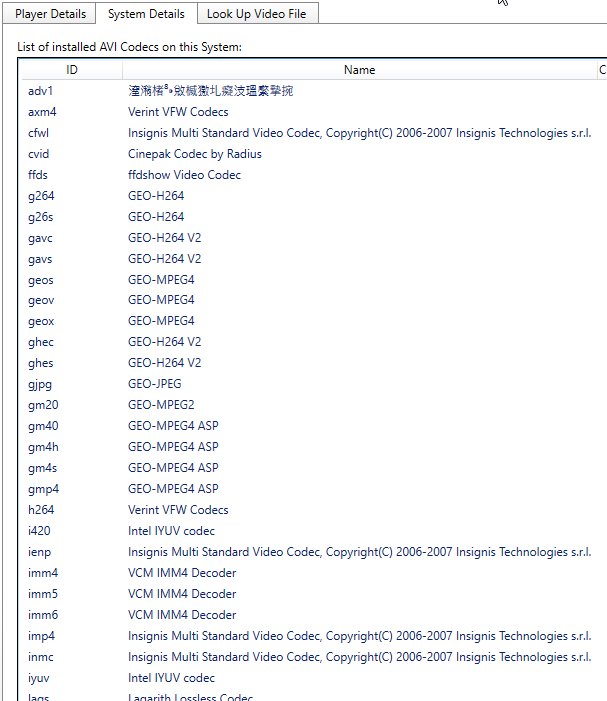
Task: Select the ghes codec ID
Action: pyautogui.click(x=41, y=363)
